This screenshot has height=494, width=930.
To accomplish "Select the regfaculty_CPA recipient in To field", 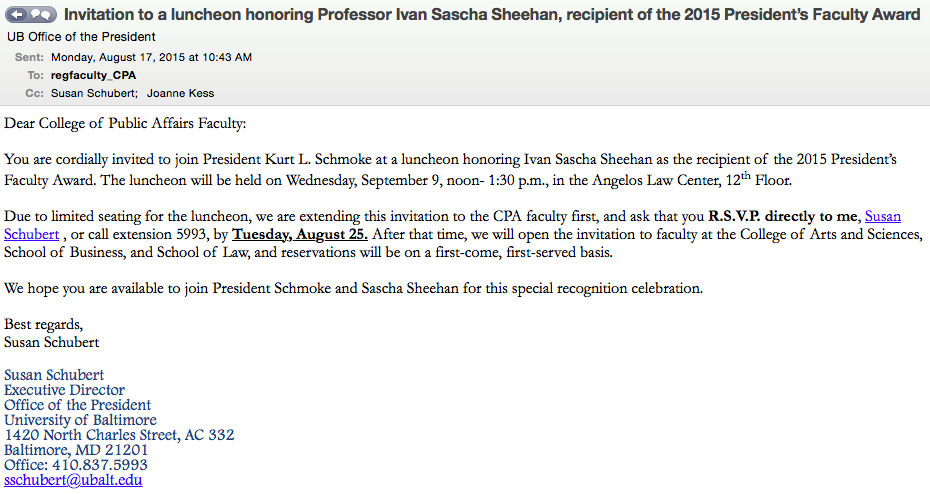I will (93, 75).
